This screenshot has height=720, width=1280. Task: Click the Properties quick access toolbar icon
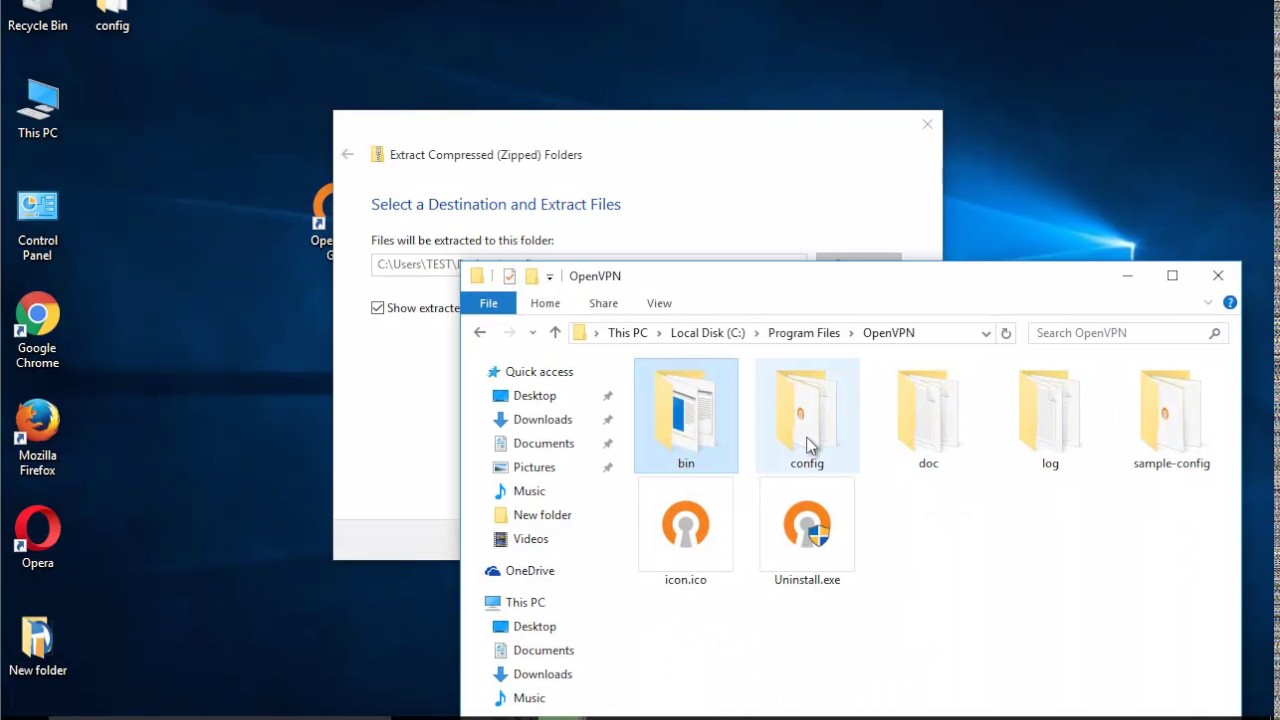coord(509,276)
